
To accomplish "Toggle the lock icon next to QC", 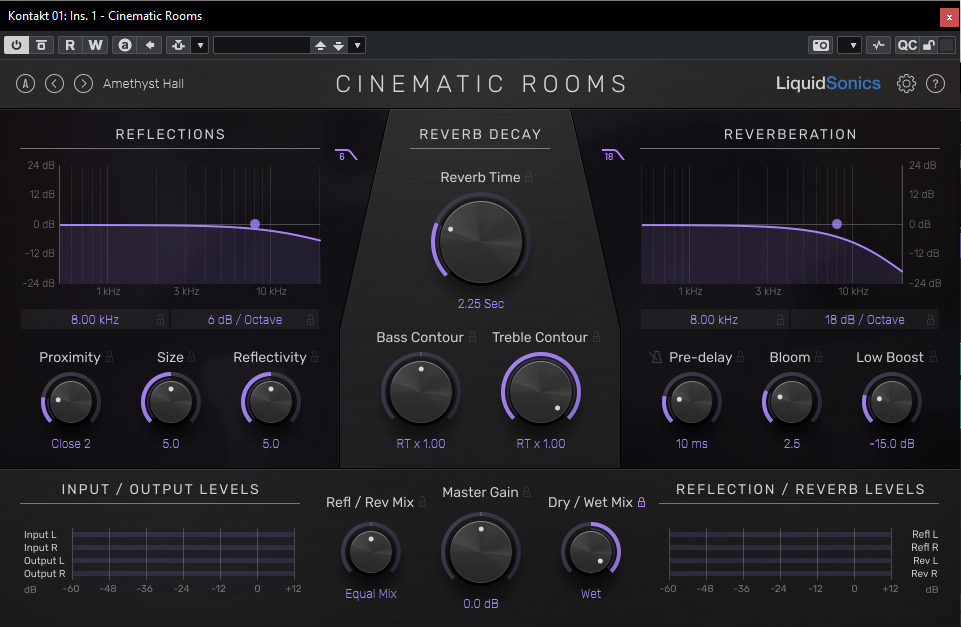I will 929,45.
